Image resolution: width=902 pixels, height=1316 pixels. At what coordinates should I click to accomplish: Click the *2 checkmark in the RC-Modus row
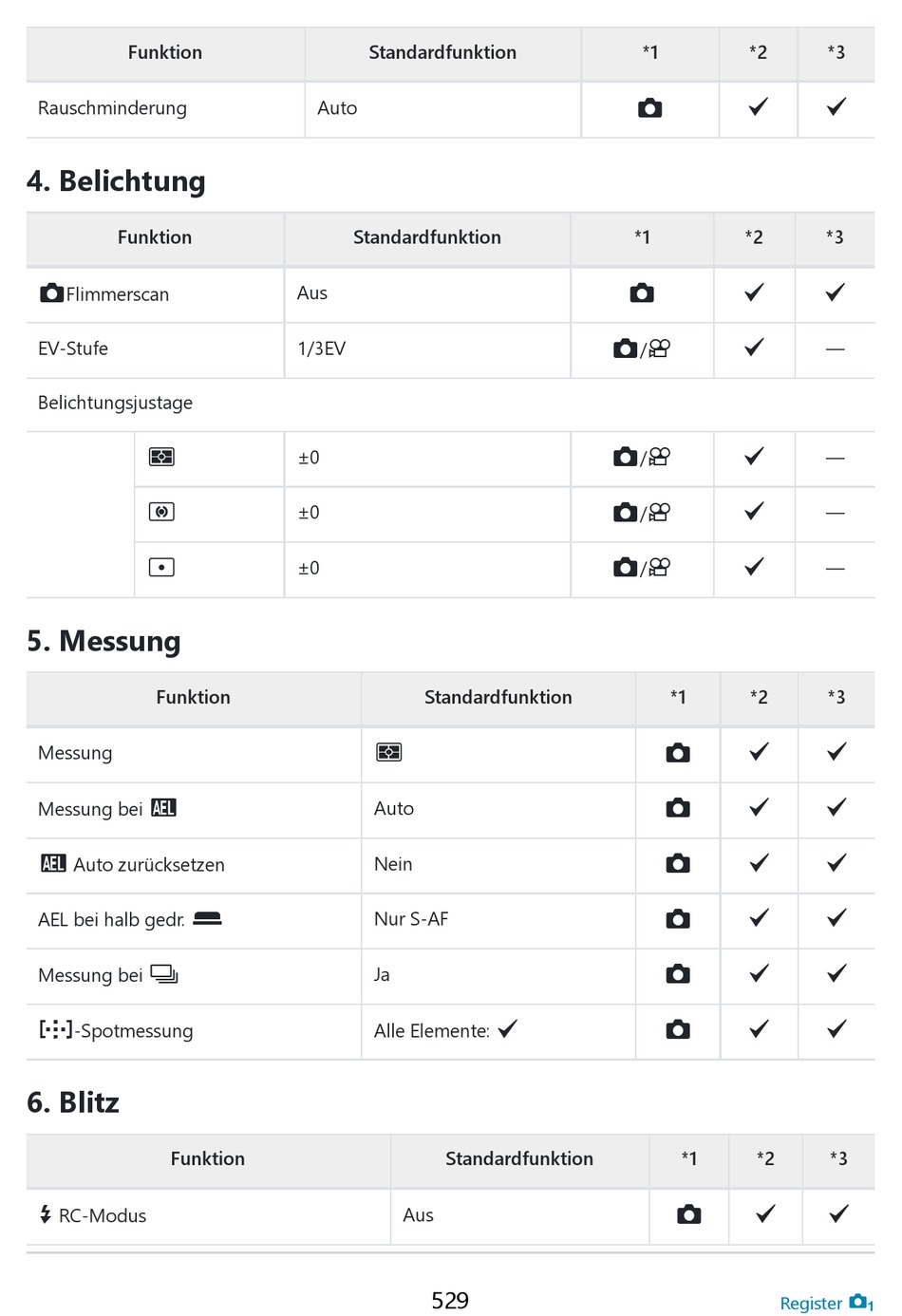[765, 1213]
